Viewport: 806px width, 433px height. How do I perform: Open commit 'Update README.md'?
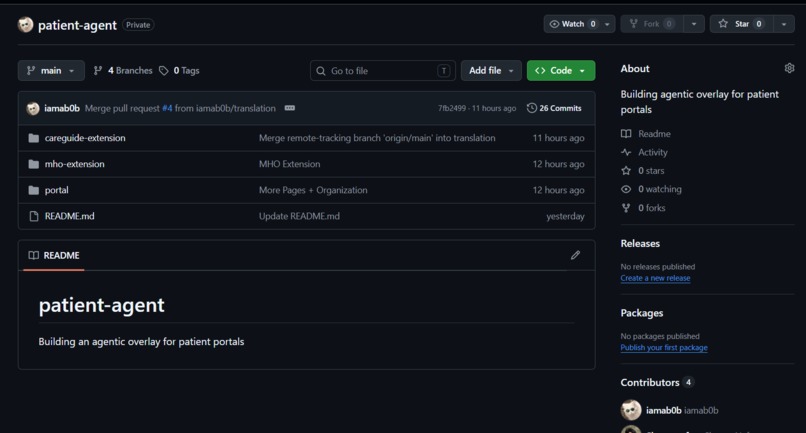tap(299, 216)
